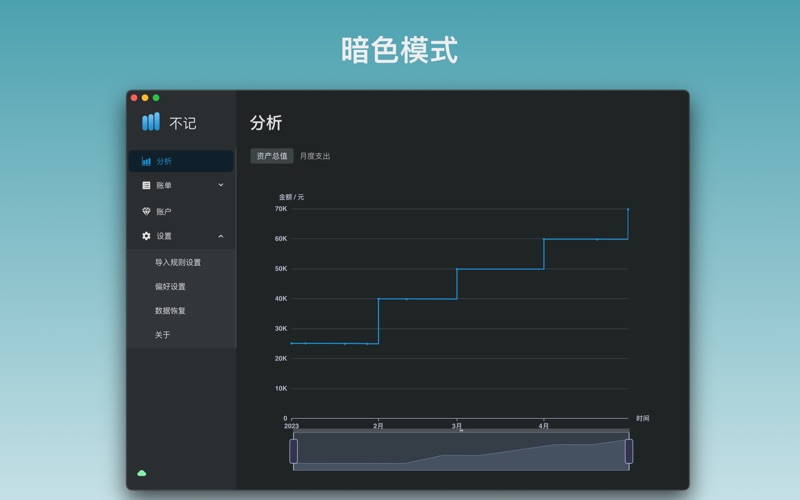Open the 账单 sidebar item
This screenshot has height=500, width=800.
tap(181, 185)
